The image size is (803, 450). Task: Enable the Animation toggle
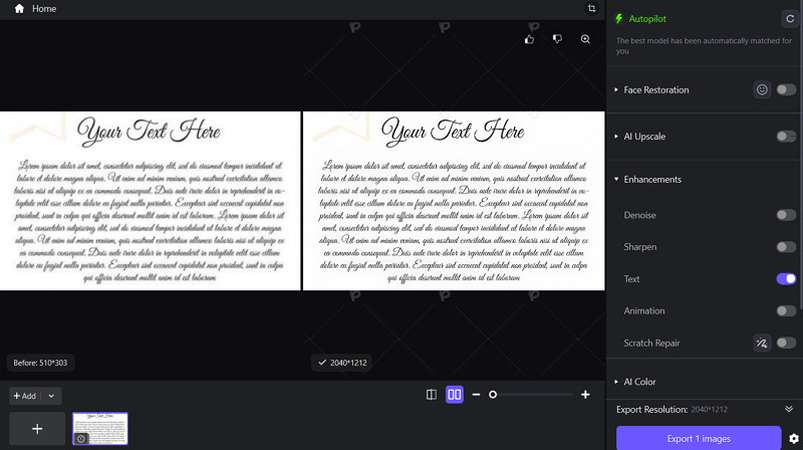786,310
